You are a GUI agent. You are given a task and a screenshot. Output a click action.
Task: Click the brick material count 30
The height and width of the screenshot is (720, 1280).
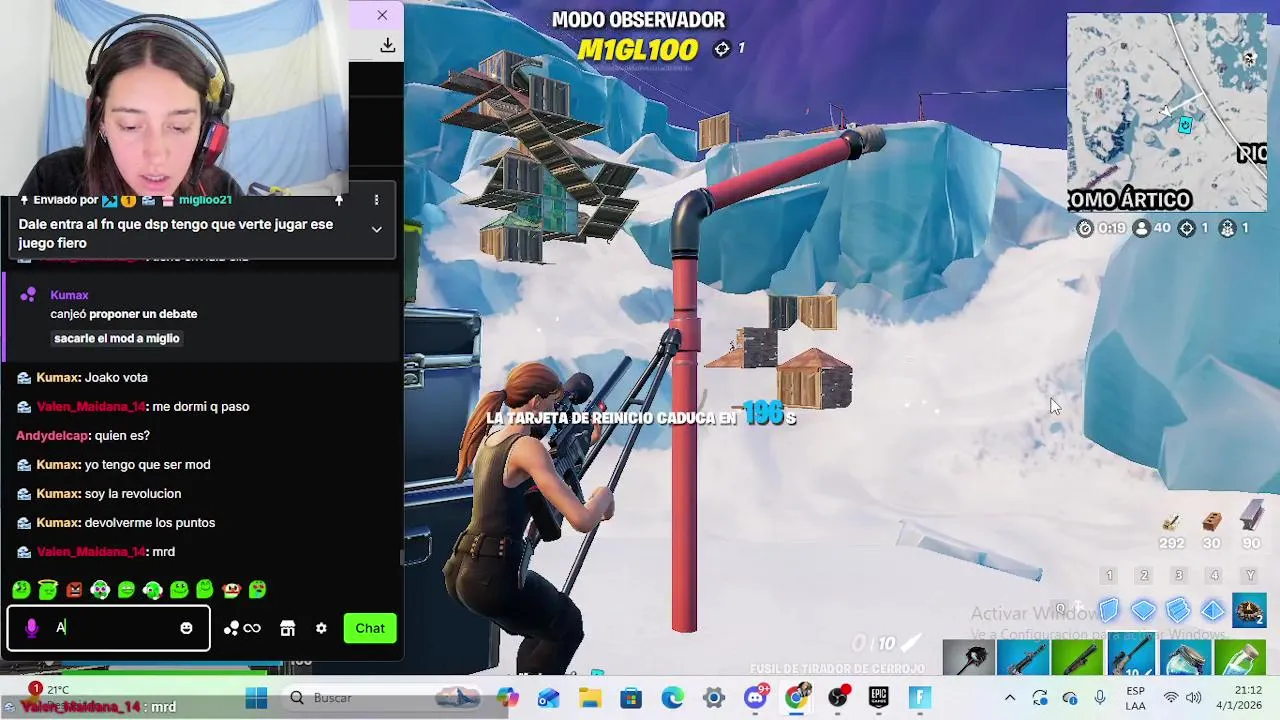tap(1211, 543)
